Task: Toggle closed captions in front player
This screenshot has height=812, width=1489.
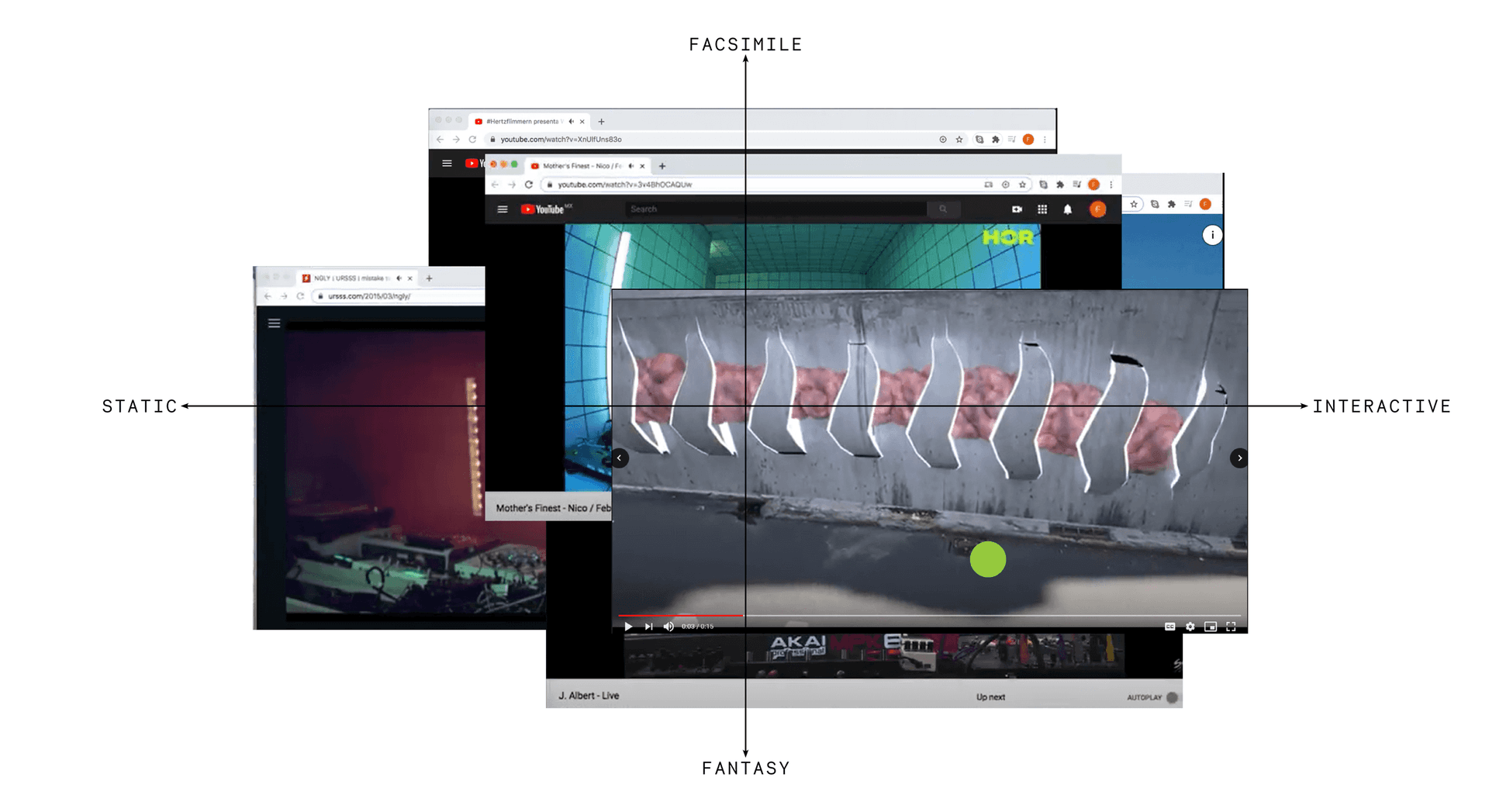Action: pyautogui.click(x=1169, y=627)
